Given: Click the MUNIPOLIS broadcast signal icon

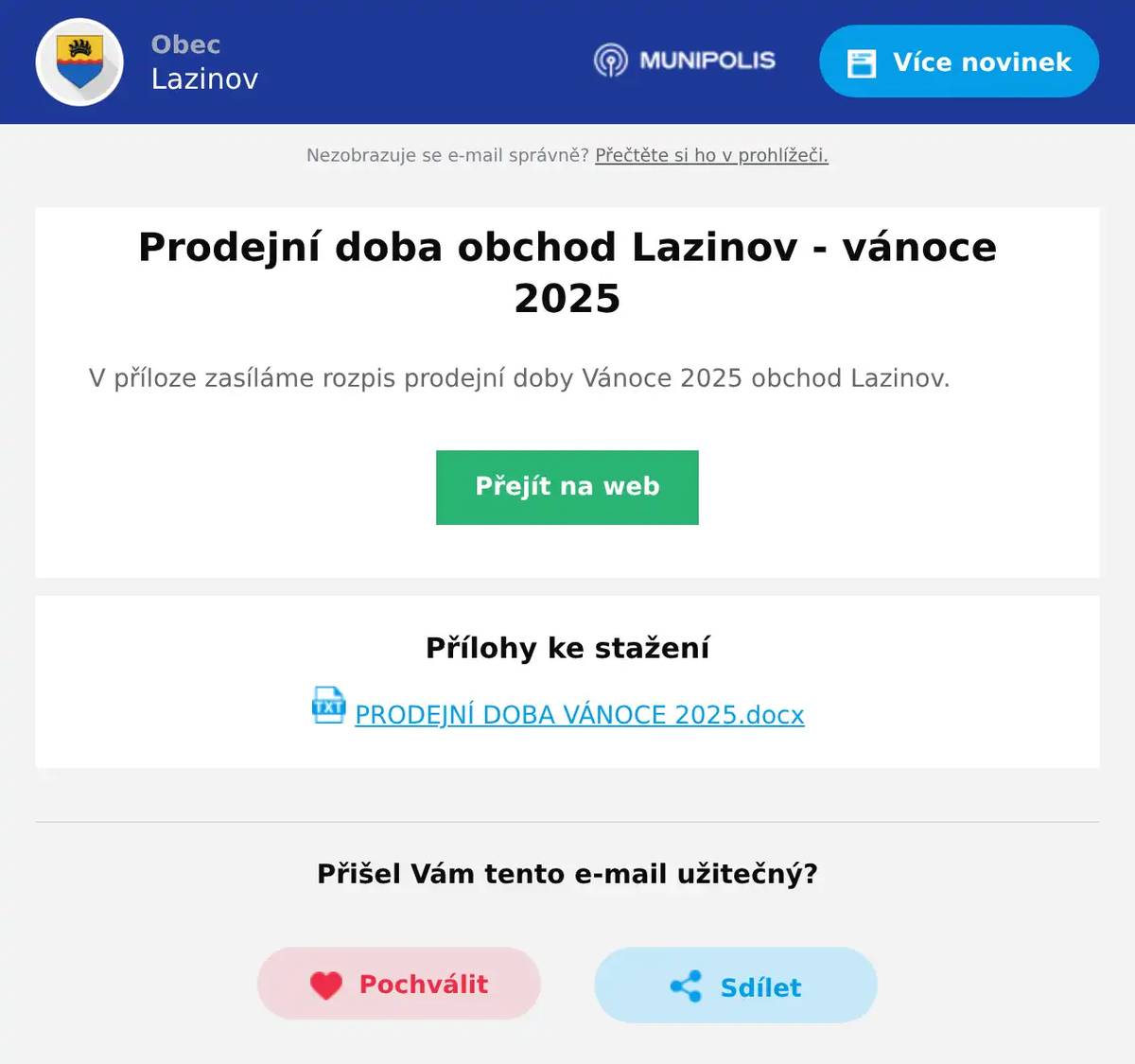Looking at the screenshot, I should (x=611, y=61).
